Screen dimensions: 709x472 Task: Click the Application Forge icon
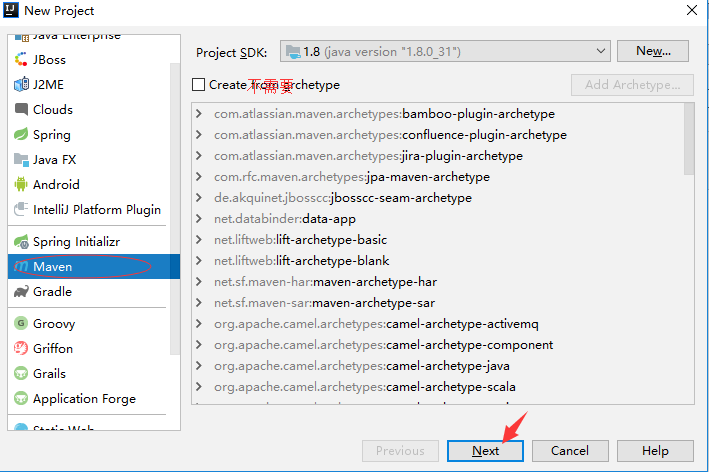[x=21, y=398]
